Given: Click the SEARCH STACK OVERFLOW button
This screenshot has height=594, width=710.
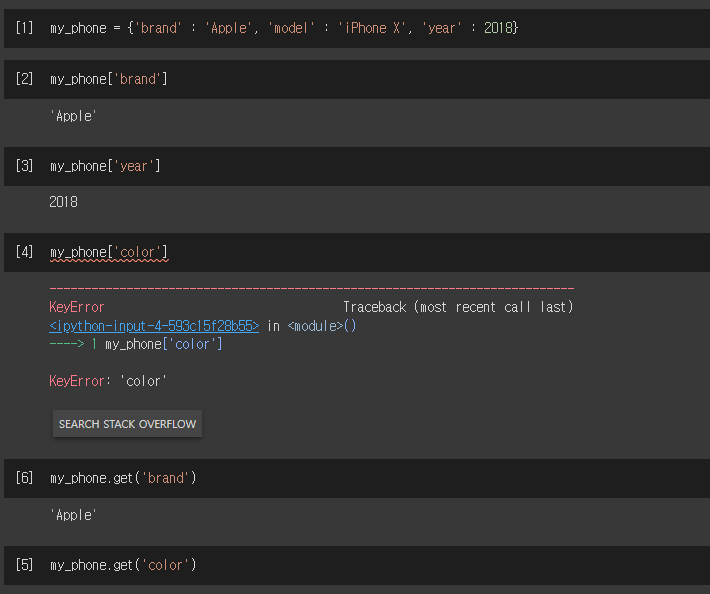Looking at the screenshot, I should click(127, 424).
